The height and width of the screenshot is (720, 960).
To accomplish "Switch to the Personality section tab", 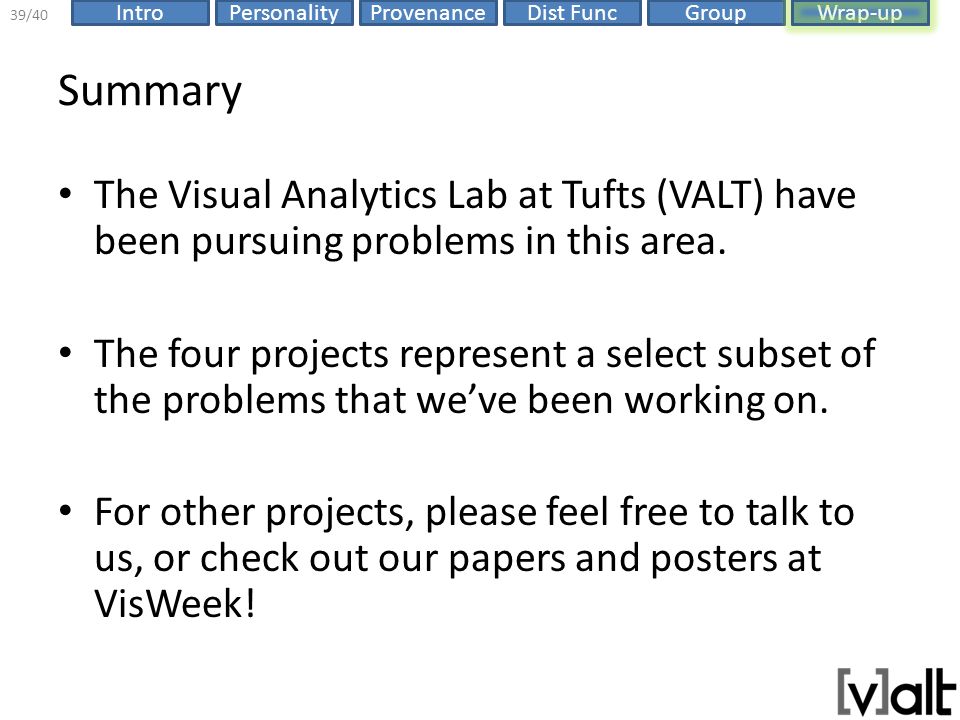I will pyautogui.click(x=284, y=13).
